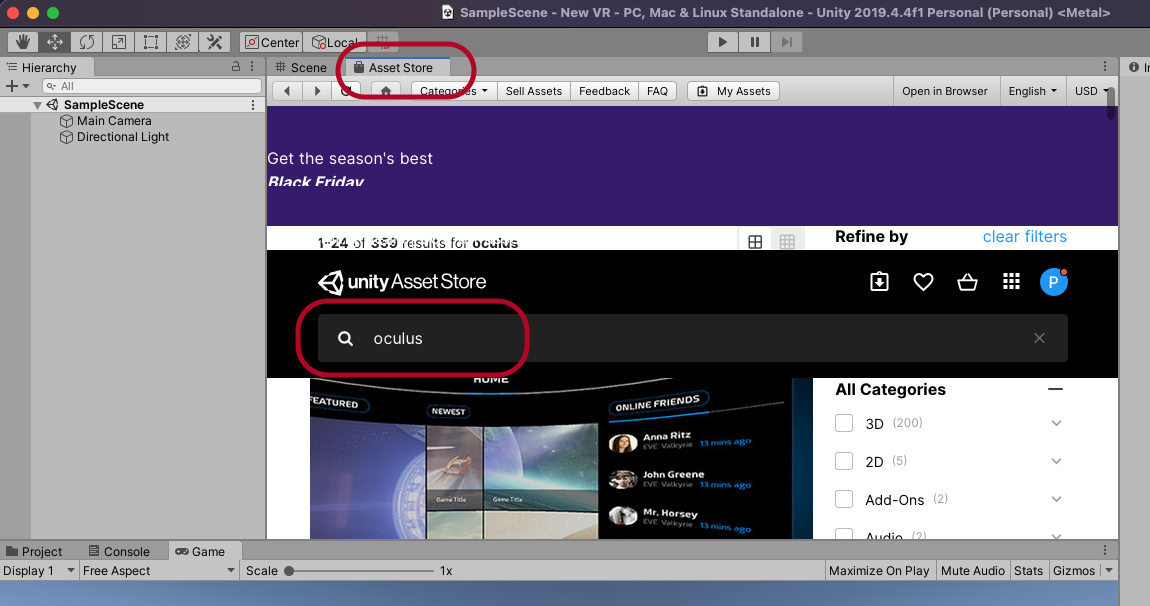The width and height of the screenshot is (1150, 606).
Task: Open the shopping basket
Action: (967, 282)
